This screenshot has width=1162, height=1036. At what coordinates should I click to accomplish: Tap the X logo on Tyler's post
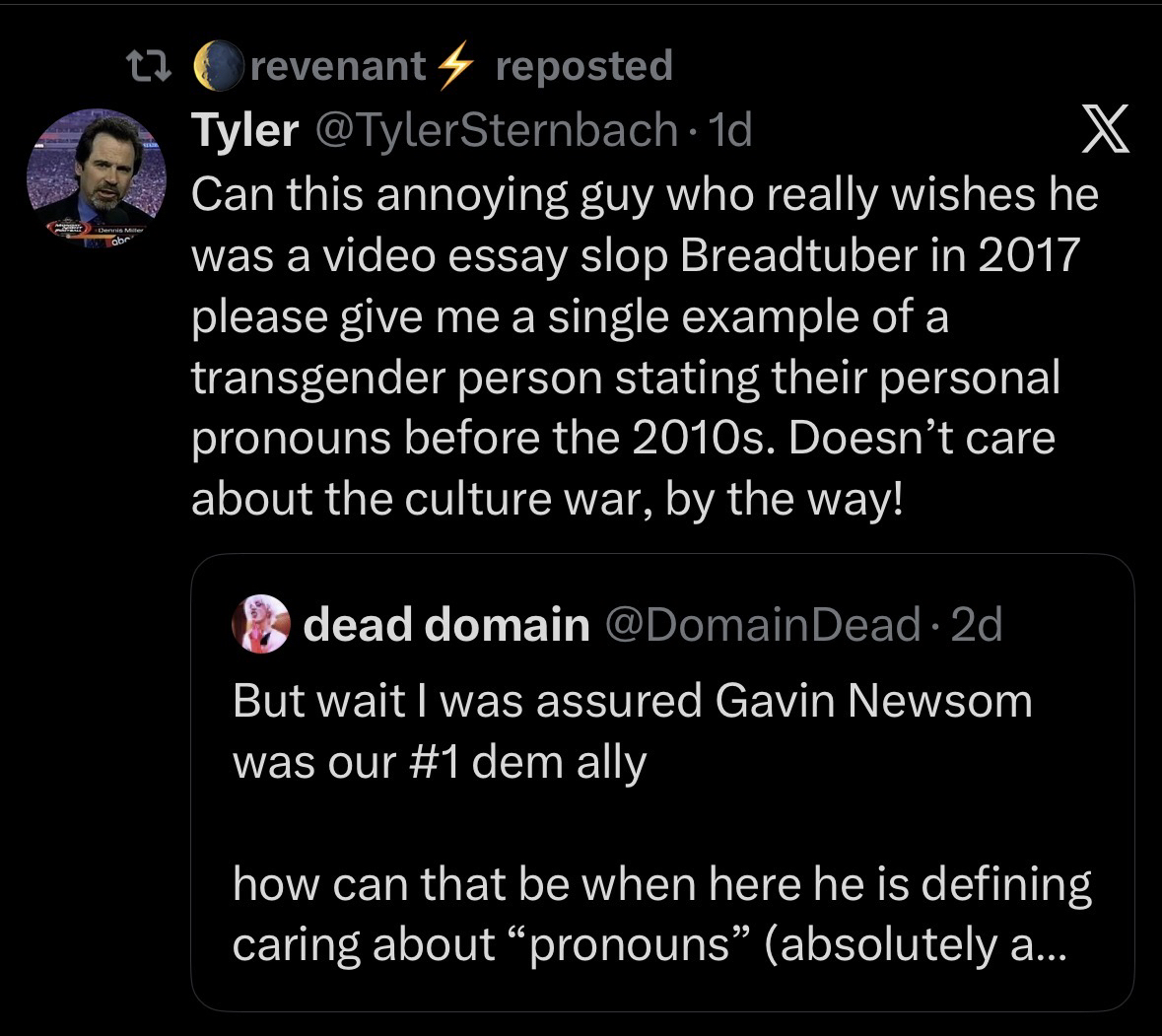click(x=1105, y=131)
